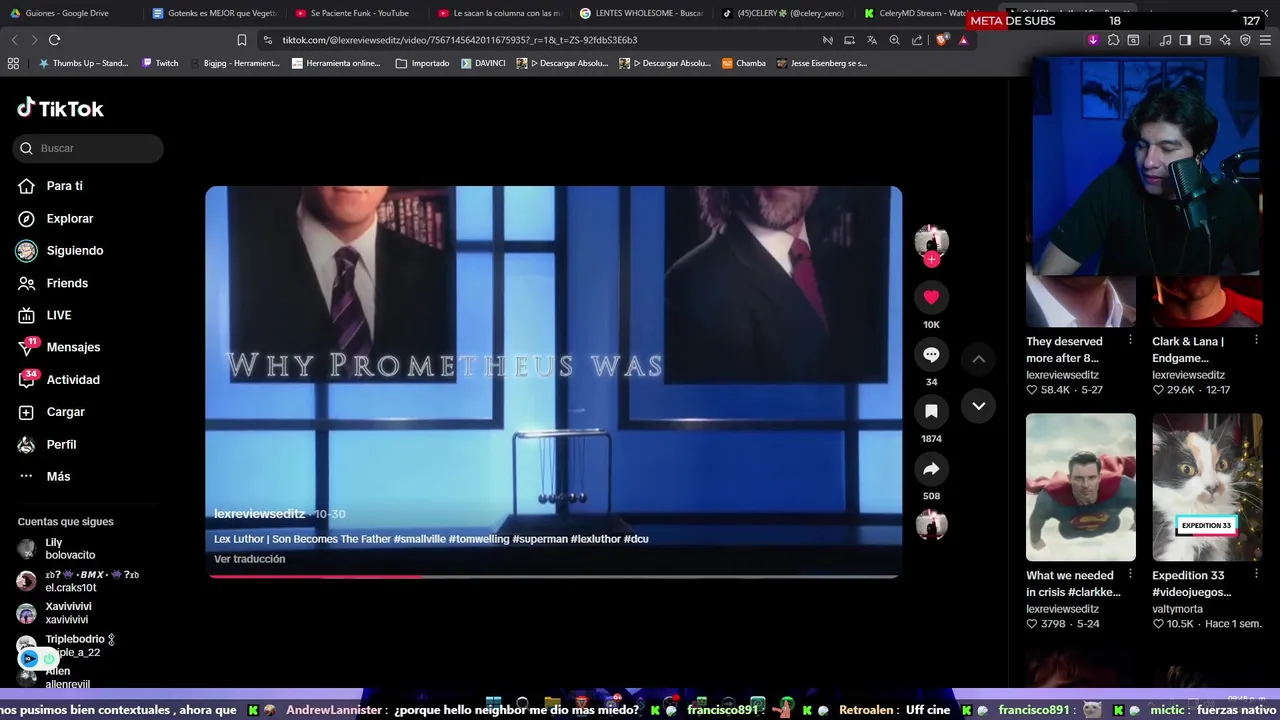Image resolution: width=1280 pixels, height=720 pixels.
Task: Open options for 'They deserved more after 8...'
Action: tap(1130, 340)
